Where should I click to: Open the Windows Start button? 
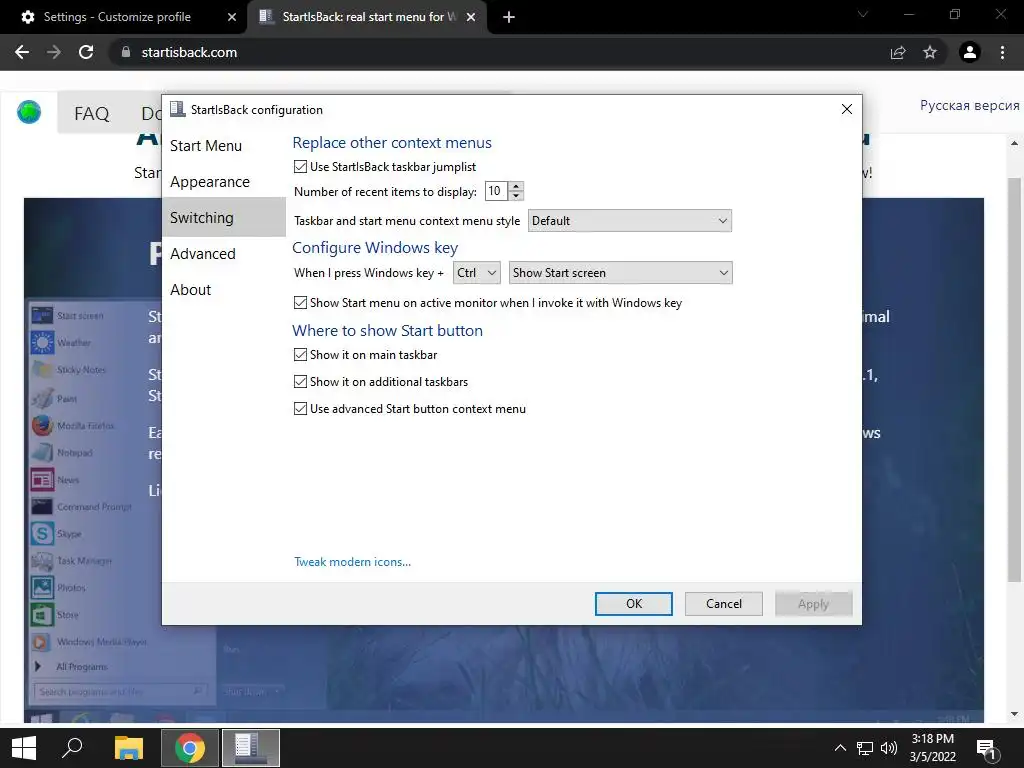(x=24, y=748)
